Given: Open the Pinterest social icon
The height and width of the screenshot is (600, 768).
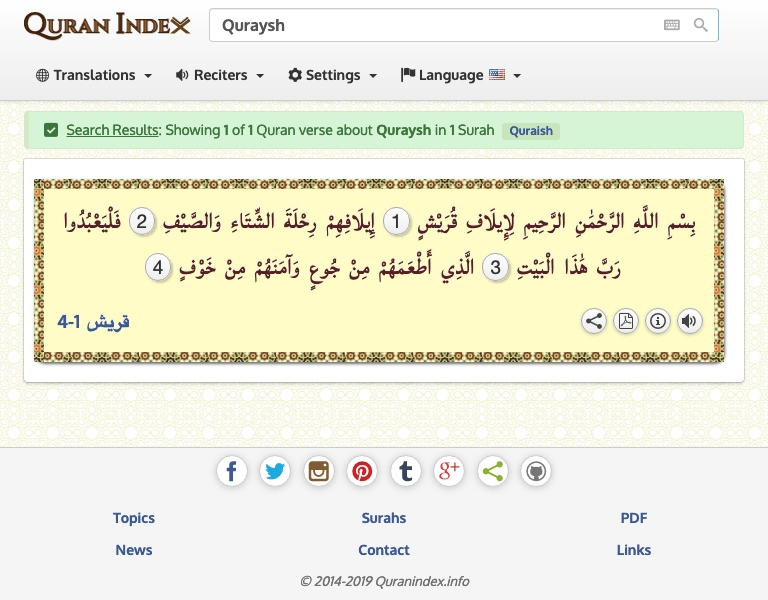Looking at the screenshot, I should (x=362, y=471).
